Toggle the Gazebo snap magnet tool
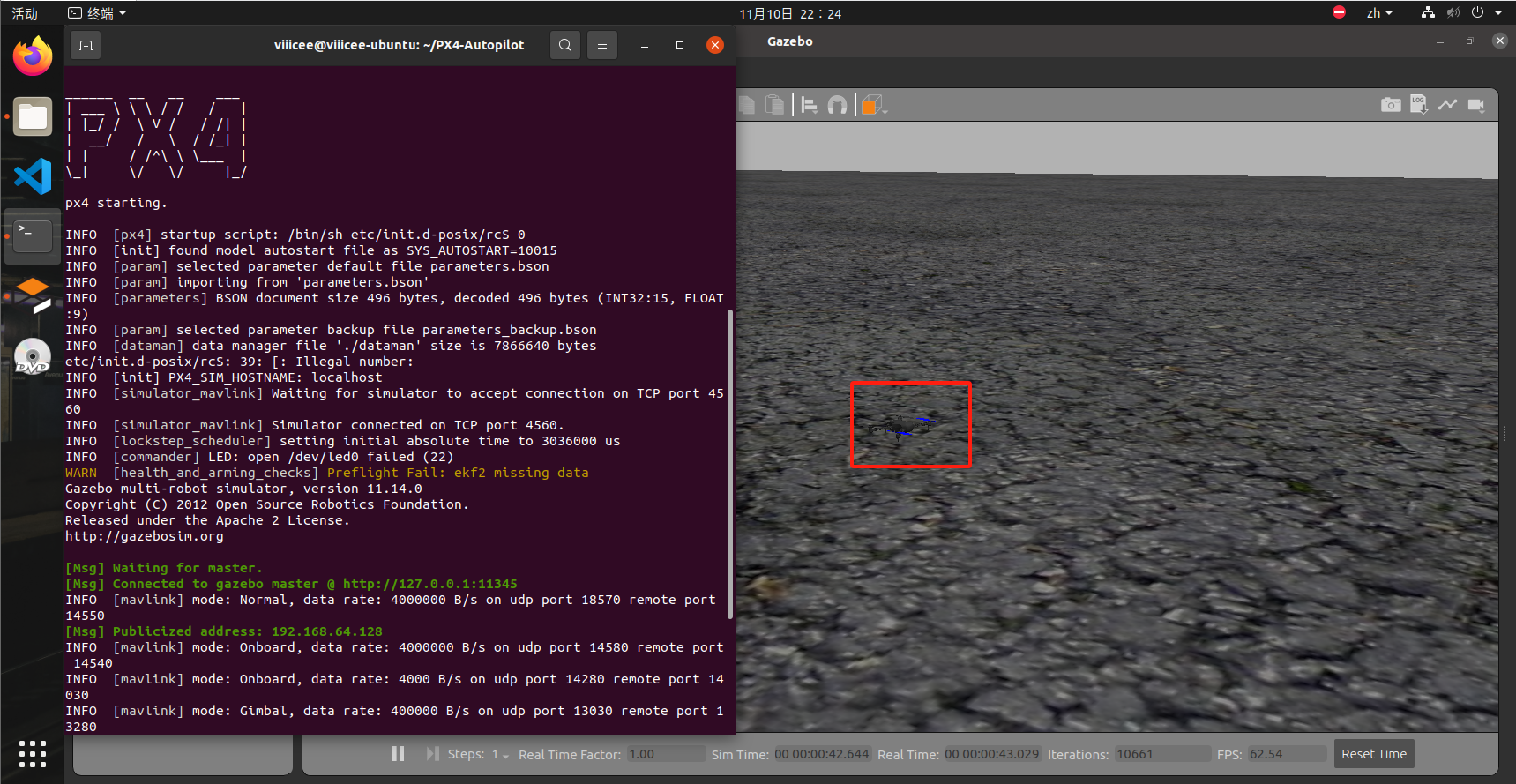The image size is (1516, 784). [x=837, y=106]
